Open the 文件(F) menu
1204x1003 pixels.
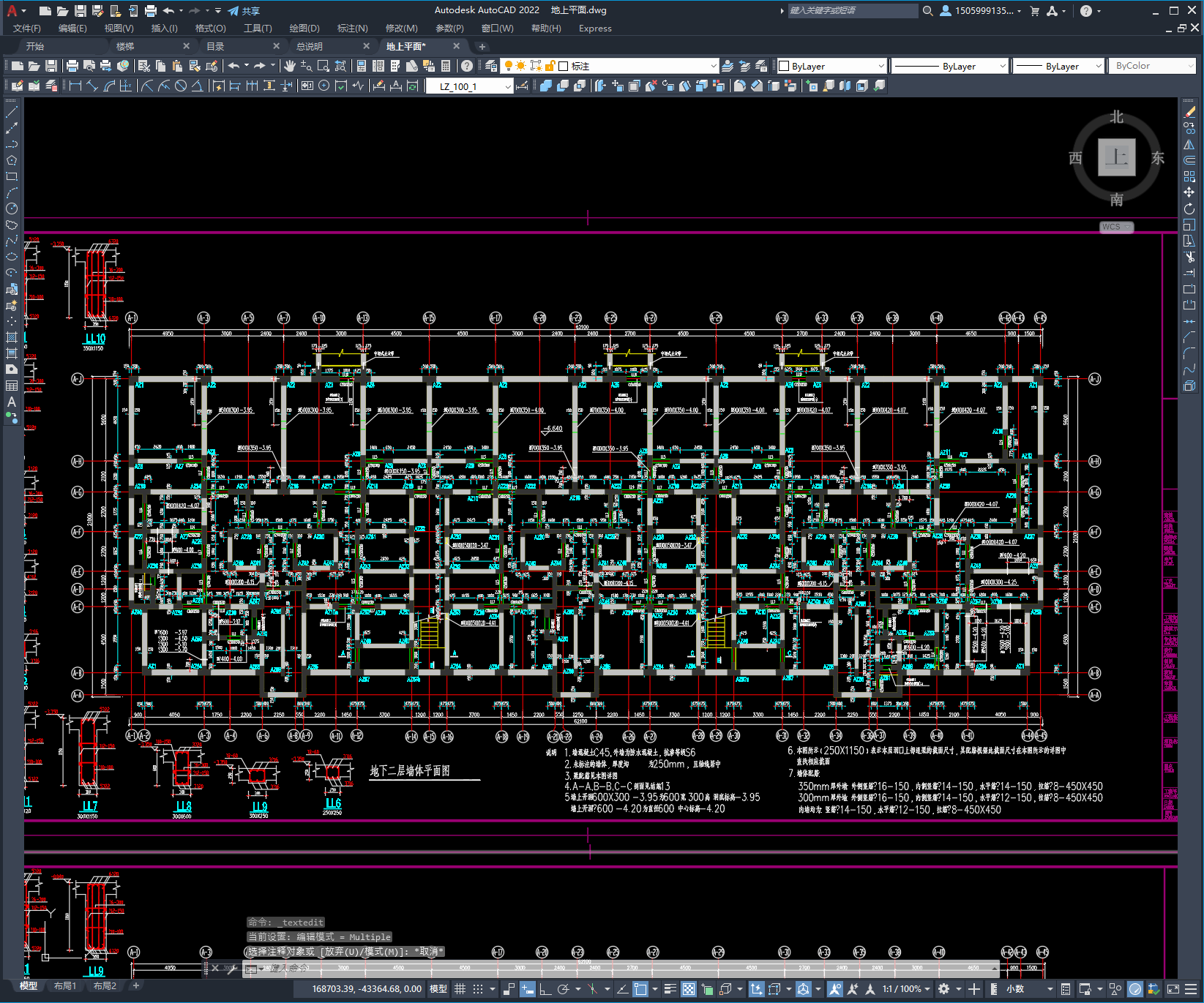point(27,29)
